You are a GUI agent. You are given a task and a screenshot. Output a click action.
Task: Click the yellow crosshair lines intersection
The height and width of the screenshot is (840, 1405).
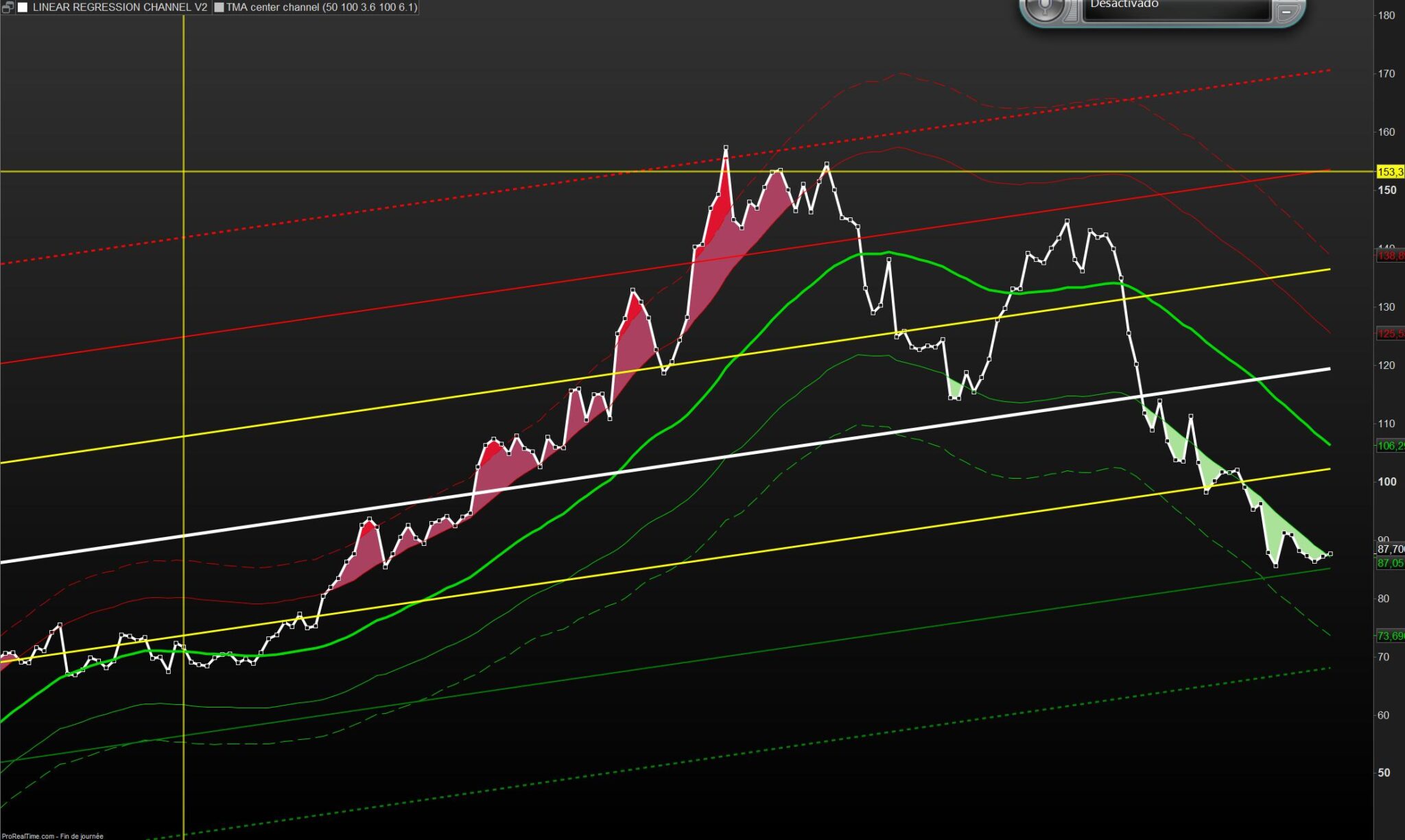(184, 171)
